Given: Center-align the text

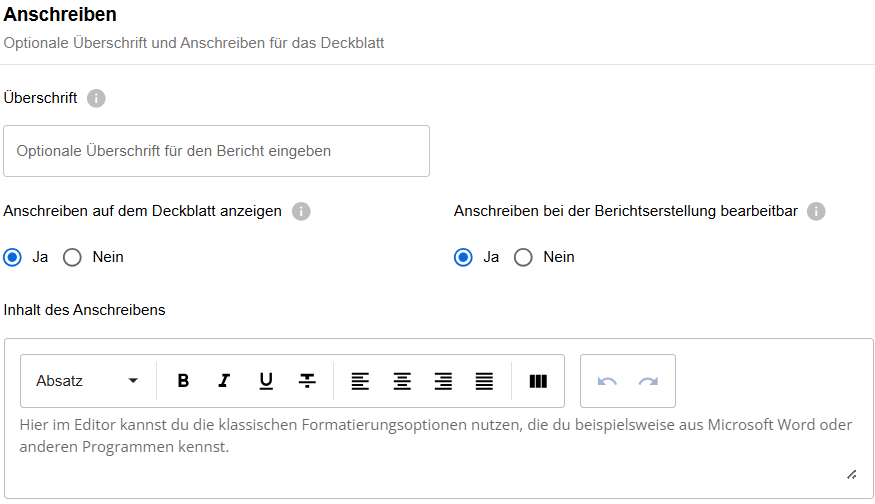Looking at the screenshot, I should tap(402, 381).
